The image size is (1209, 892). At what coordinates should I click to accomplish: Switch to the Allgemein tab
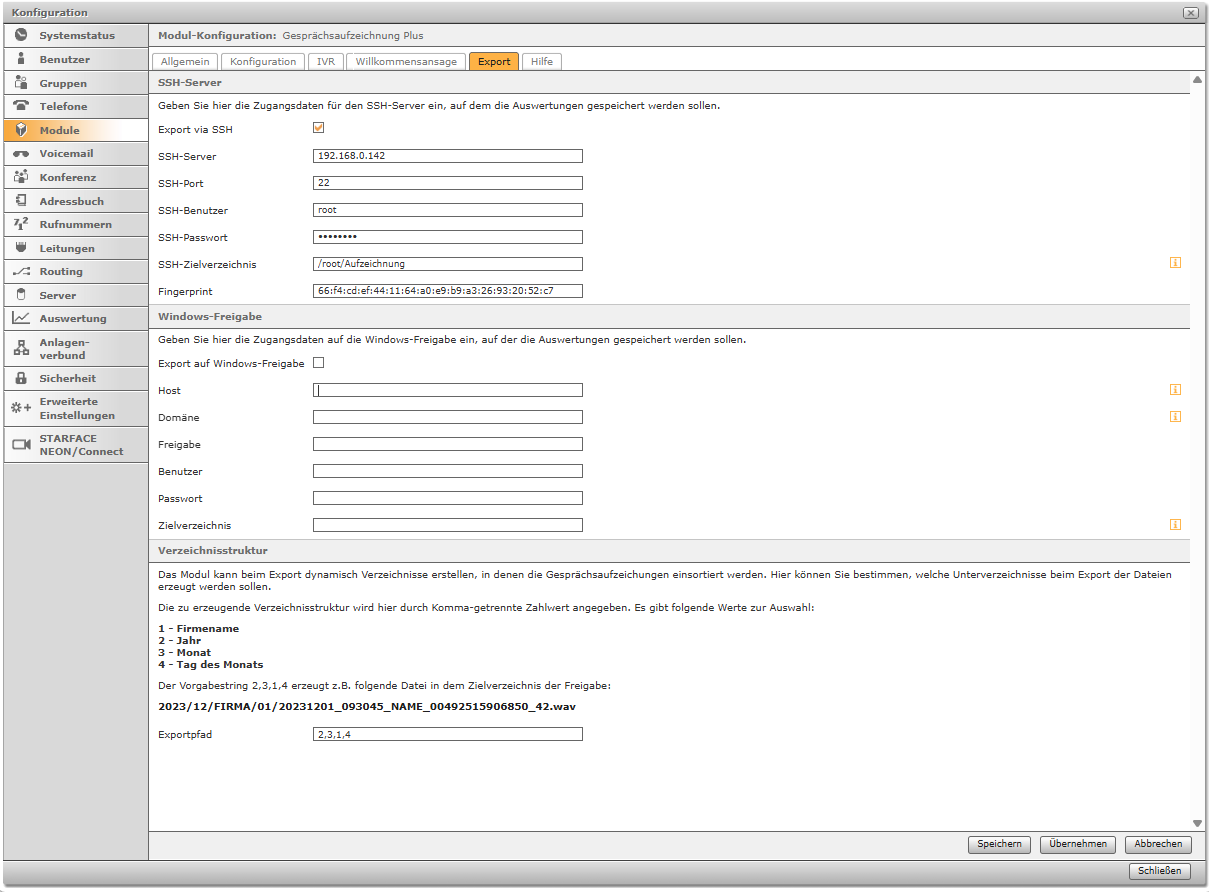[185, 61]
